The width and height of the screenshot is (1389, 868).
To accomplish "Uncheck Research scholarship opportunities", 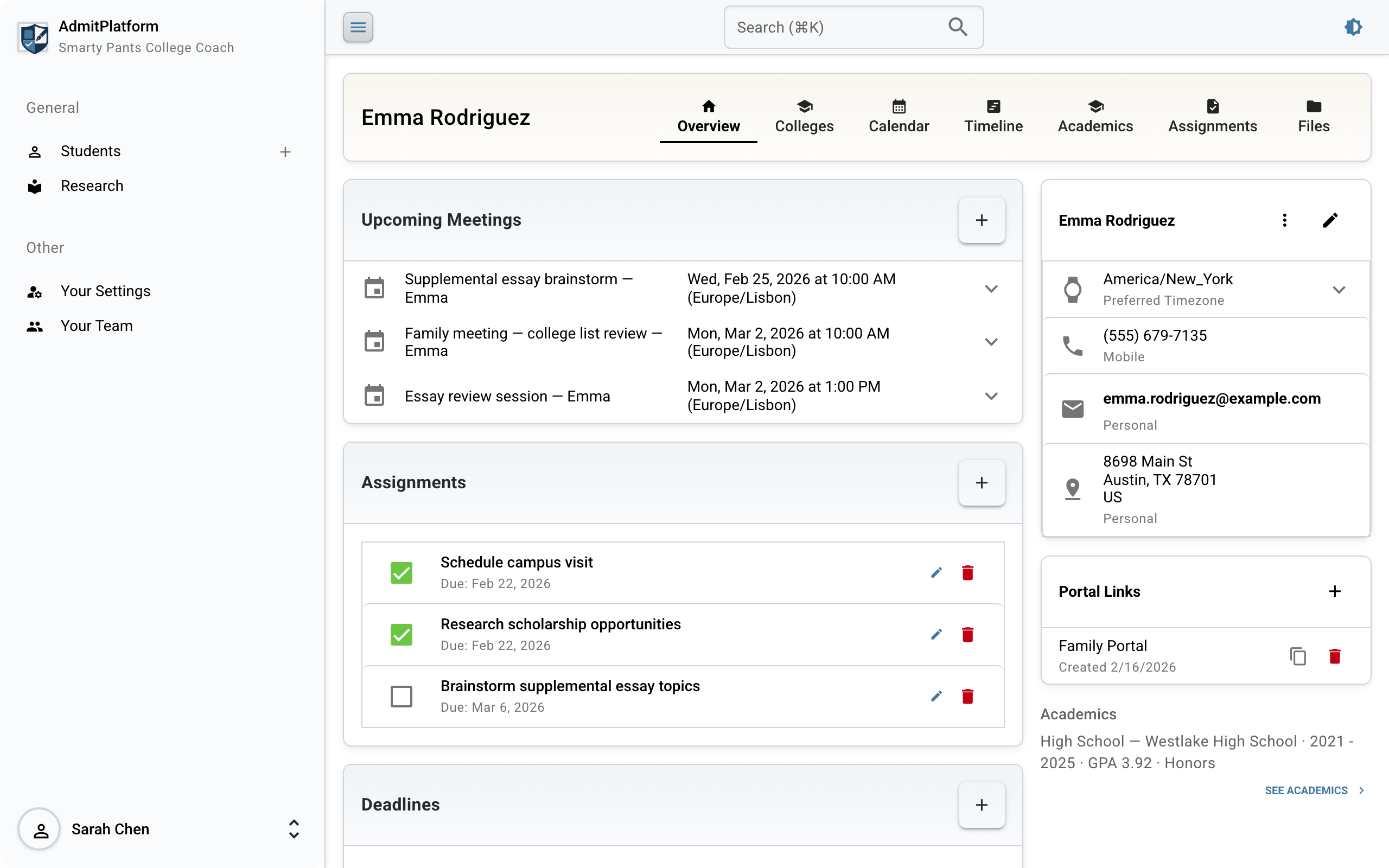I will (x=401, y=634).
